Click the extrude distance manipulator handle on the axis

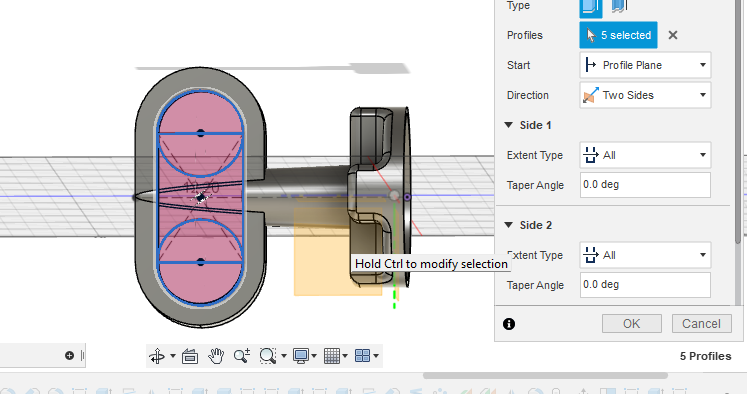click(x=394, y=196)
